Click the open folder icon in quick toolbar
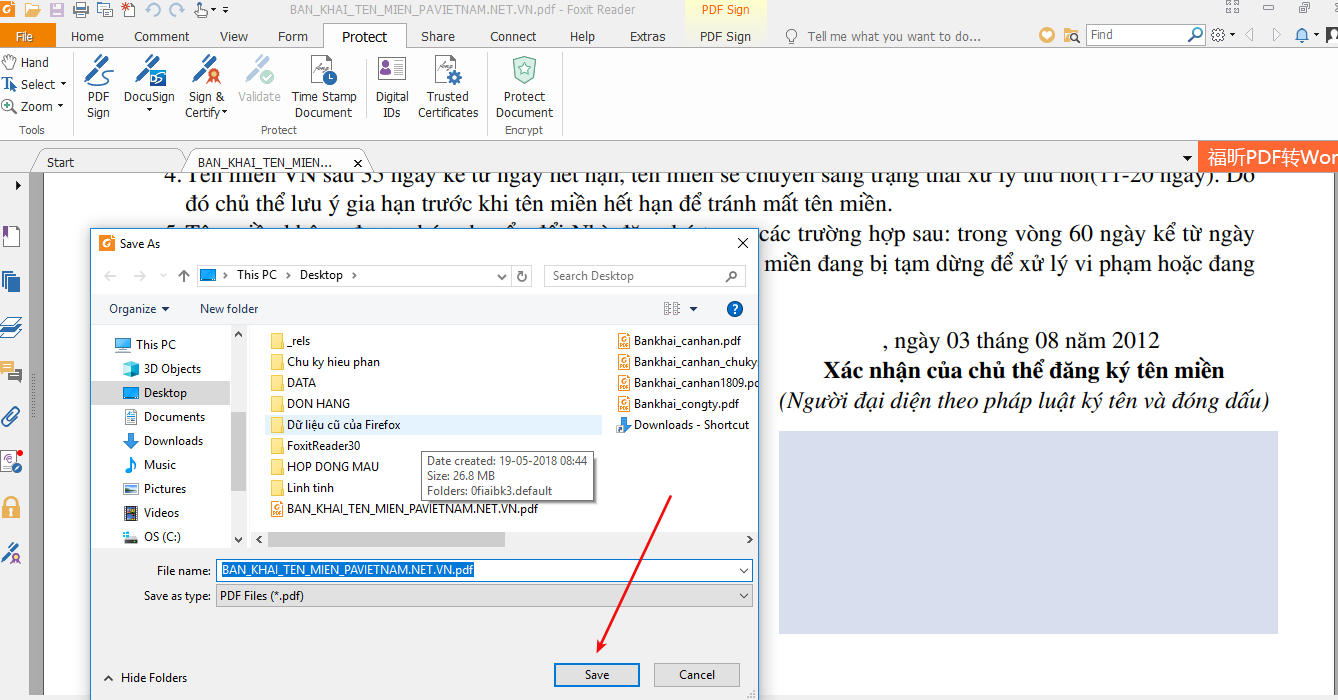1338x700 pixels. click(32, 10)
